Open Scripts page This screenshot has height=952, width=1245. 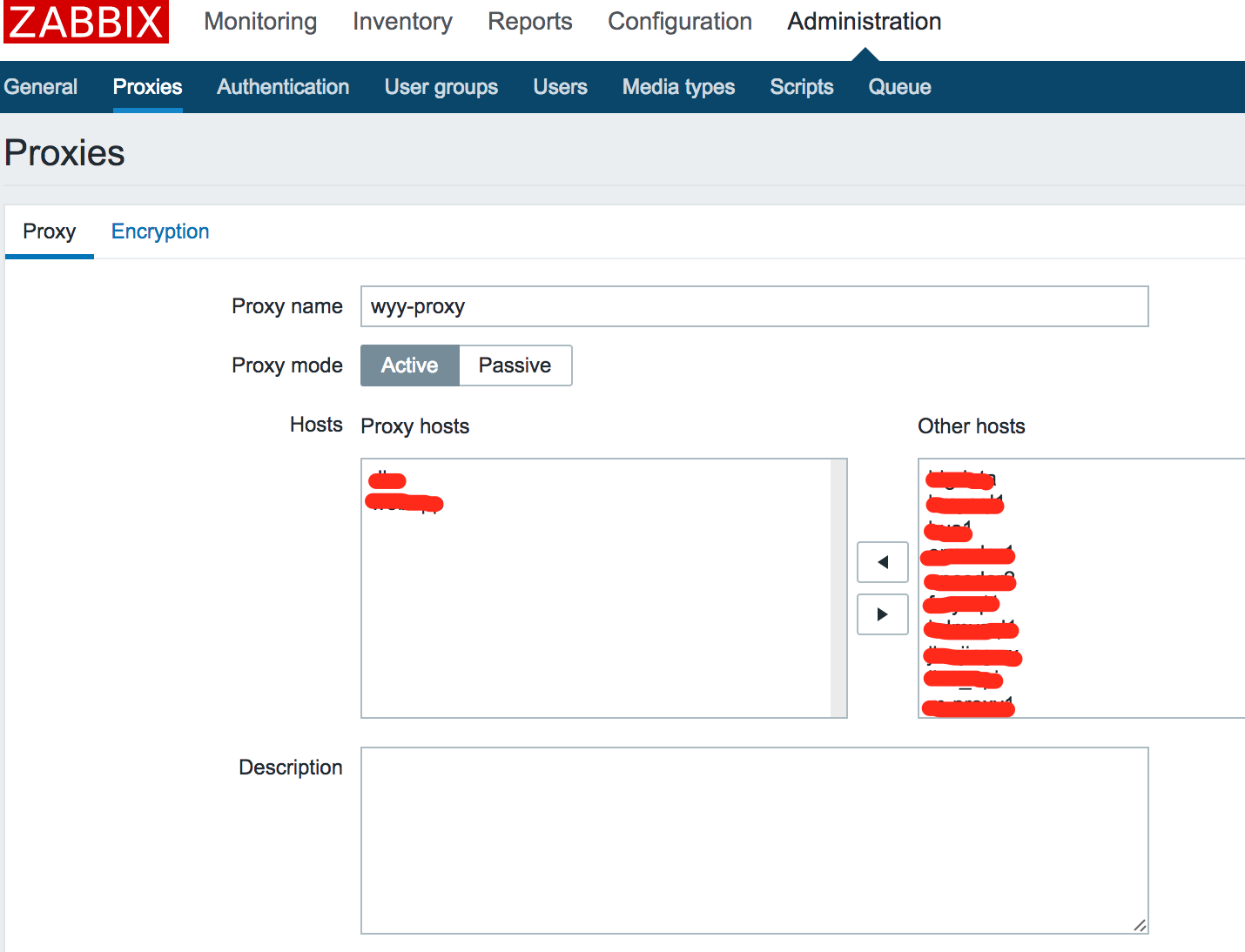[802, 87]
